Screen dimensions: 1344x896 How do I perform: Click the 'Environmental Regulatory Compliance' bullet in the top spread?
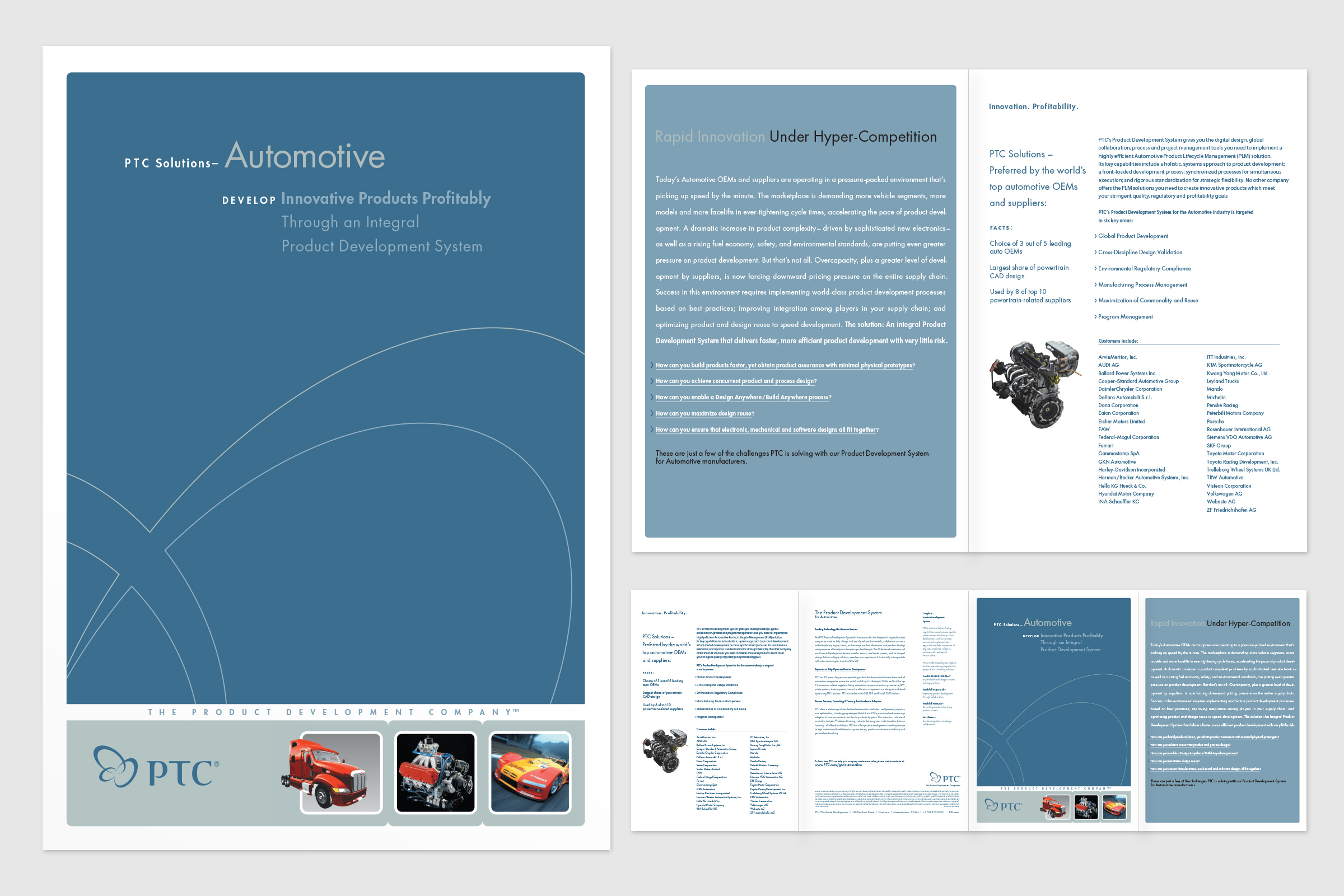(1142, 269)
